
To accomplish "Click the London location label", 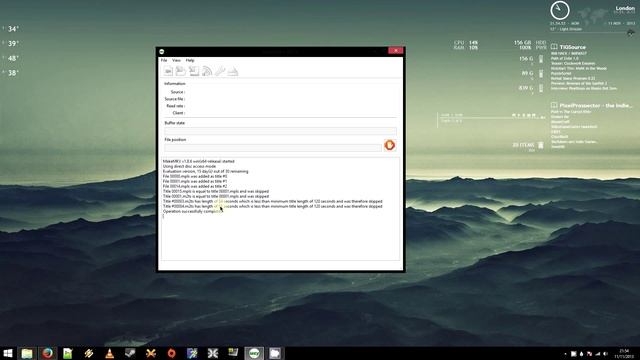I will (x=625, y=8).
